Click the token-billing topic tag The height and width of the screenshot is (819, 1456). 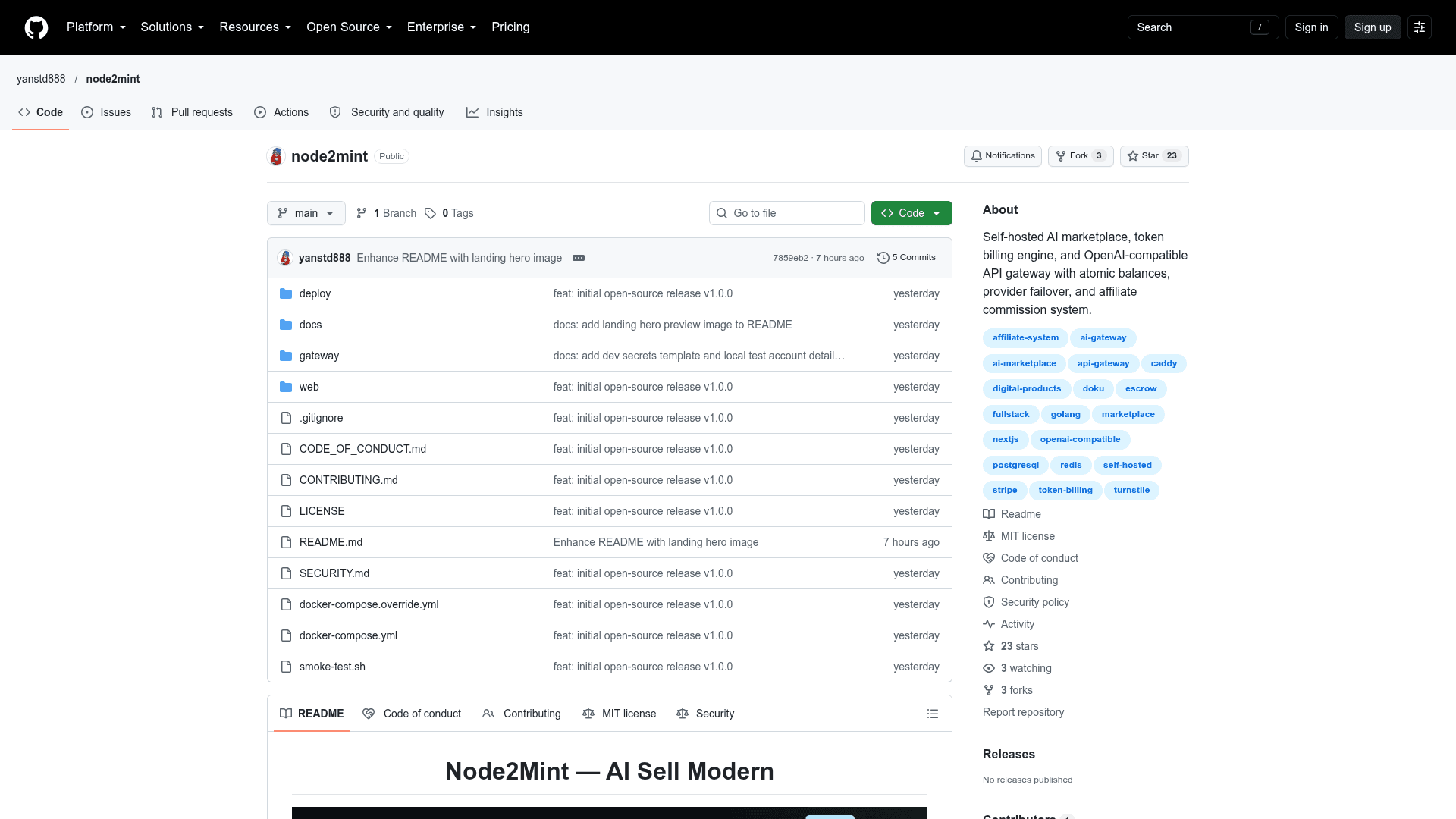coord(1065,491)
